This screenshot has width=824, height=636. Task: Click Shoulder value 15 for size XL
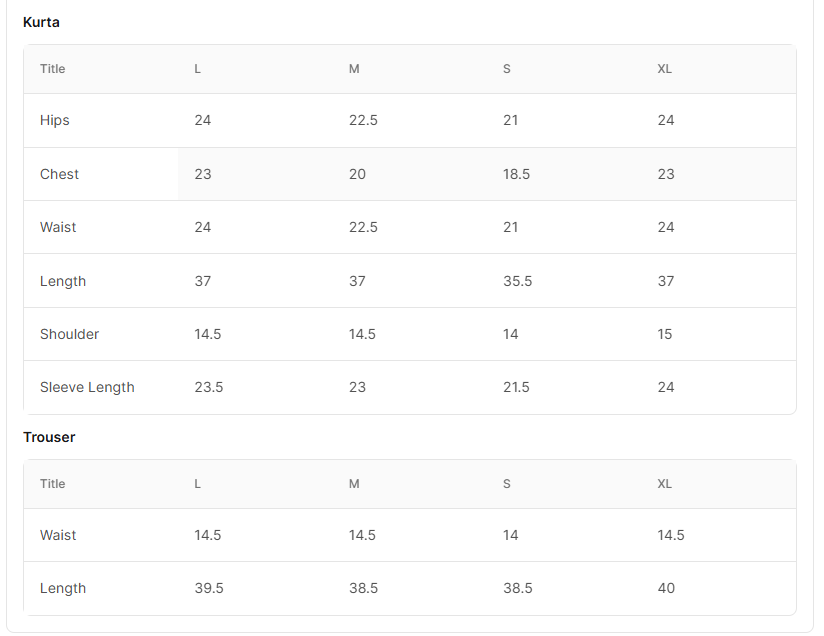coord(665,334)
